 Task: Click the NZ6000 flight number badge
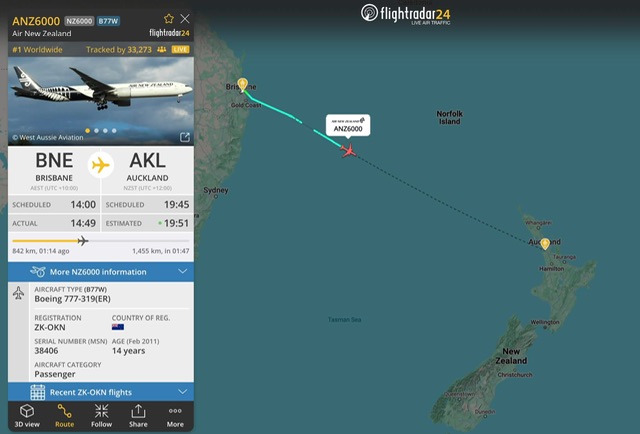click(79, 21)
